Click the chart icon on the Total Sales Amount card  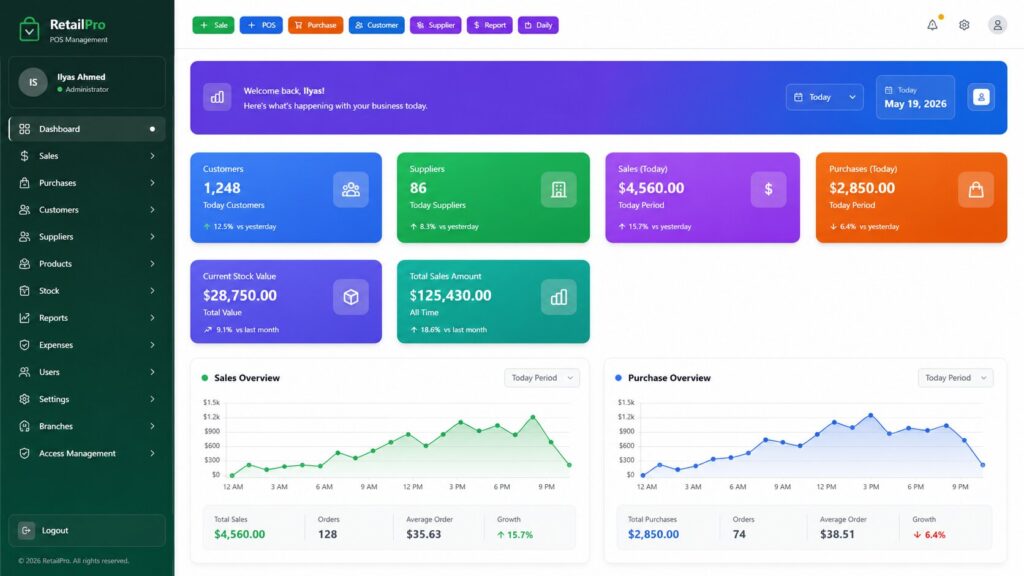(x=558, y=297)
